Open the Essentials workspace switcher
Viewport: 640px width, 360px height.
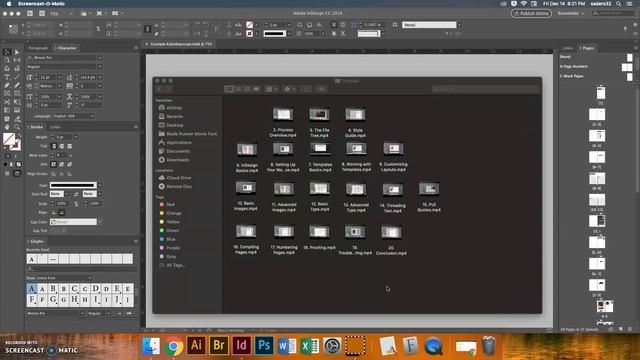(x=571, y=13)
